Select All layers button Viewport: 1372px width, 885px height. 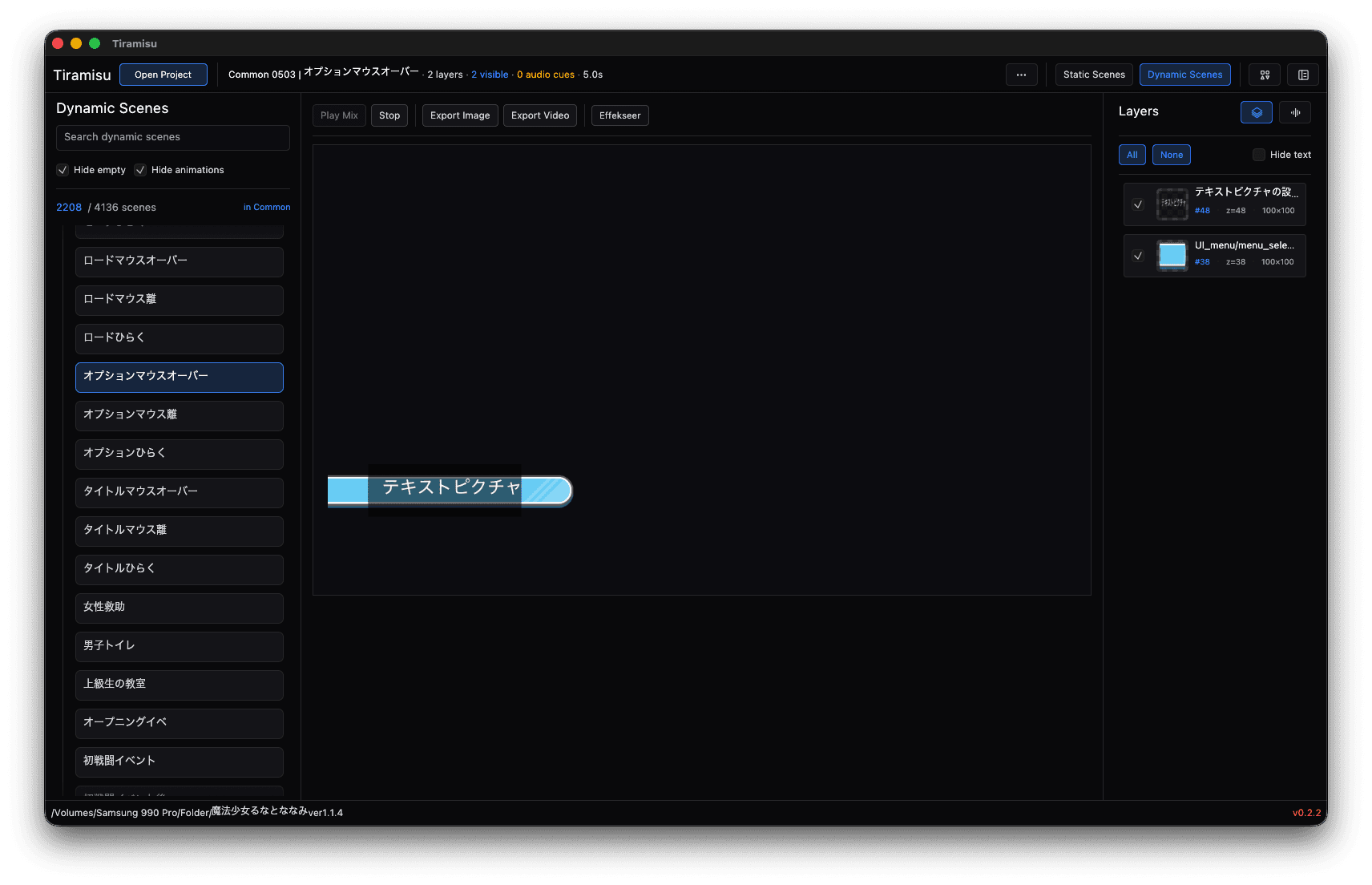tap(1132, 155)
